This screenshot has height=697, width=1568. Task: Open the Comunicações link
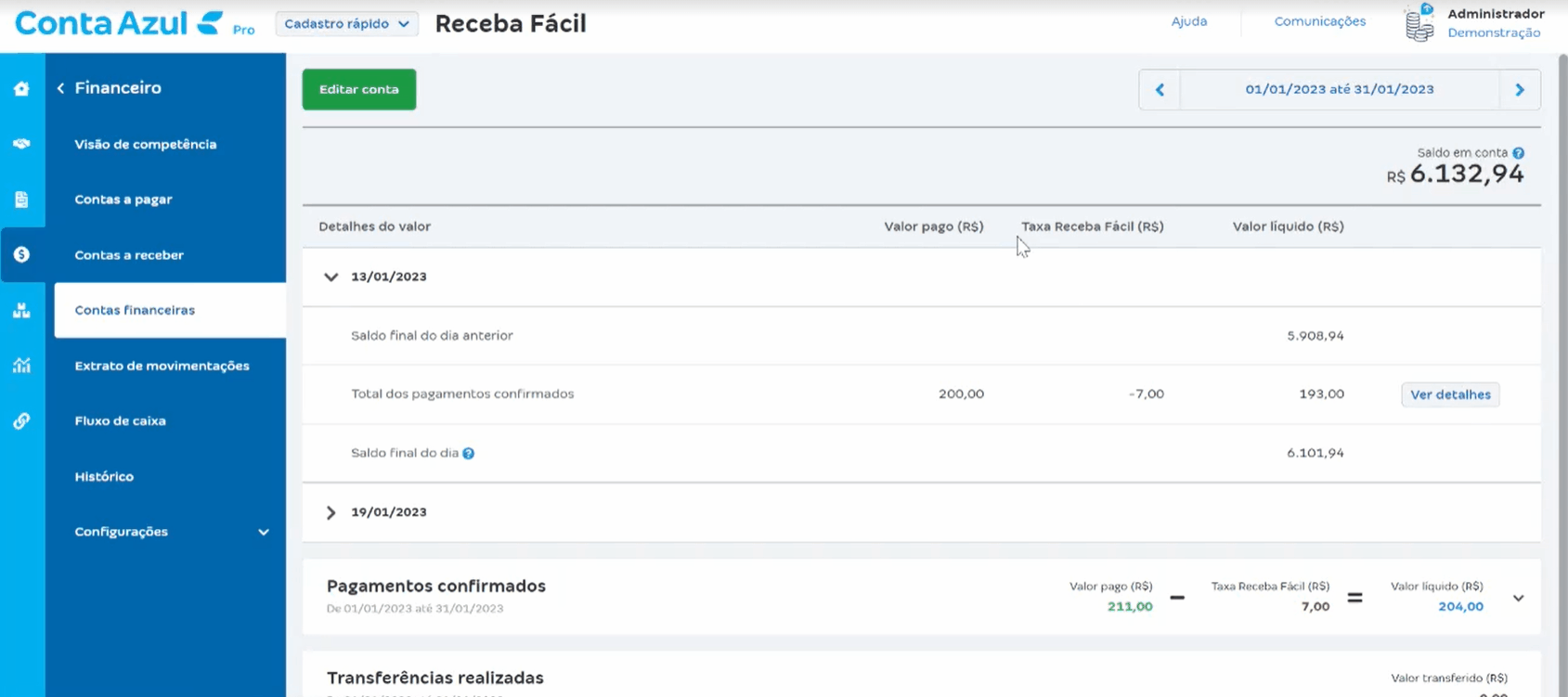pyautogui.click(x=1320, y=21)
